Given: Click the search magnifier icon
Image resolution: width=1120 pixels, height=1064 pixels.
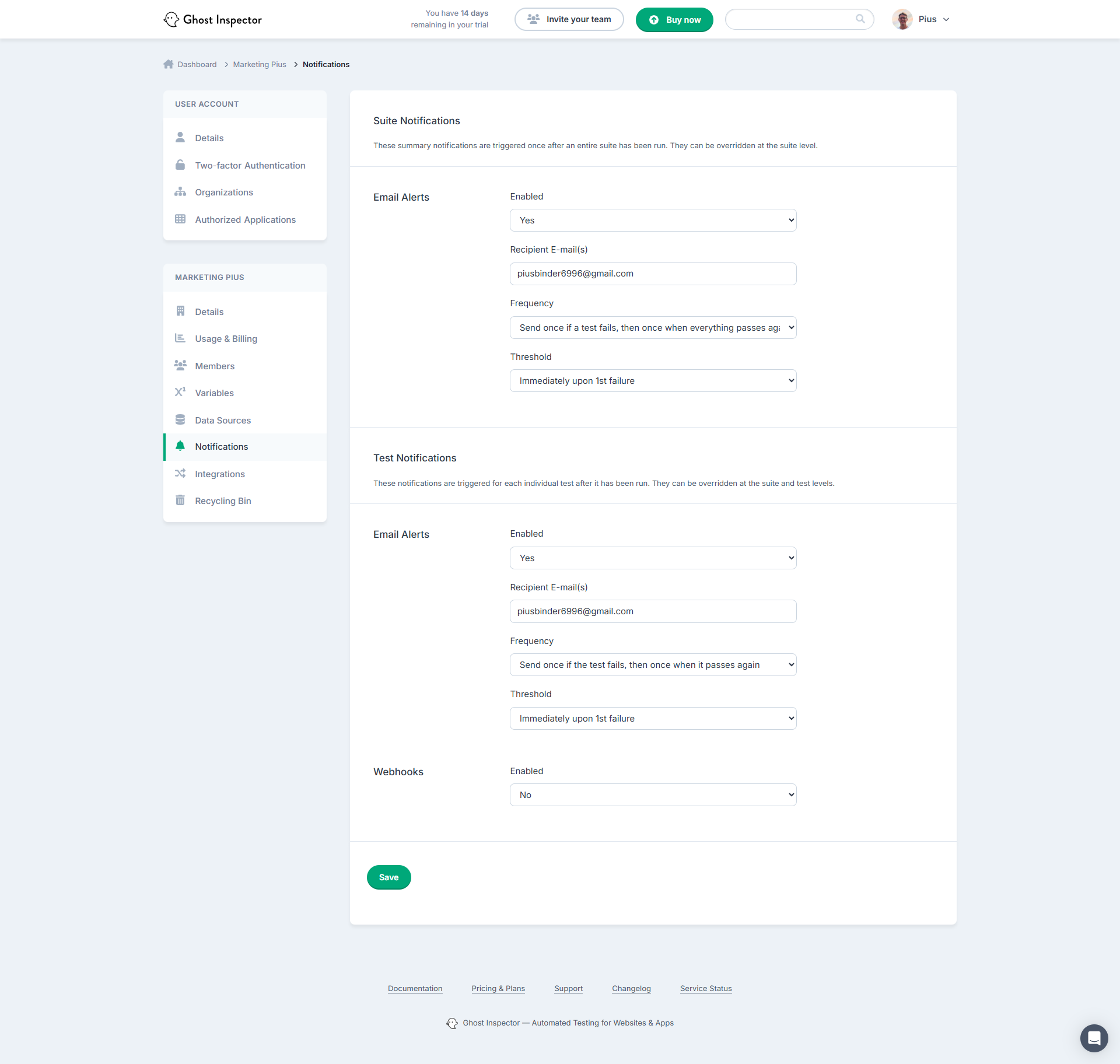Looking at the screenshot, I should tap(860, 19).
